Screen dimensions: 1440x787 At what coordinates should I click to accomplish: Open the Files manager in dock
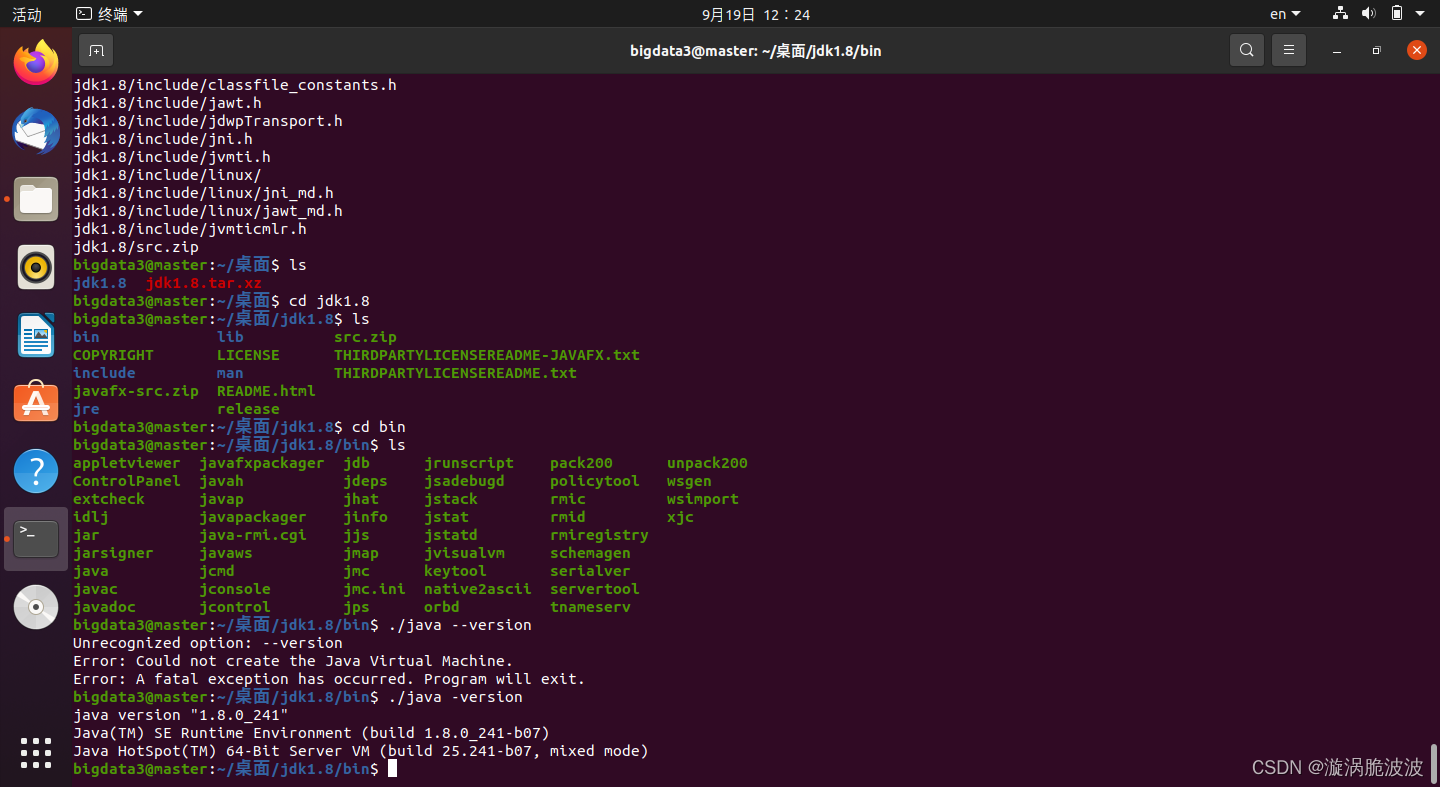36,199
